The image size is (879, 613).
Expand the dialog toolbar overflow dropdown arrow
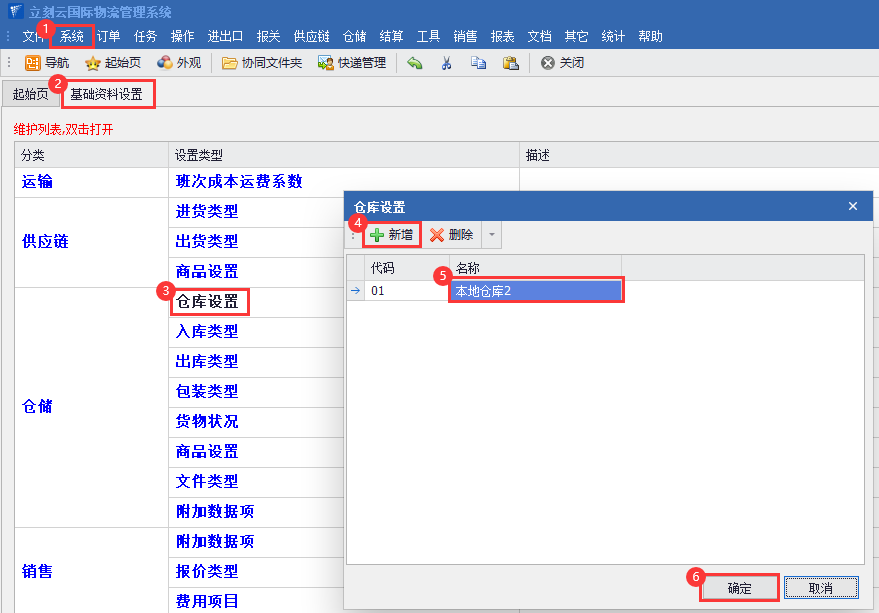pyautogui.click(x=492, y=235)
